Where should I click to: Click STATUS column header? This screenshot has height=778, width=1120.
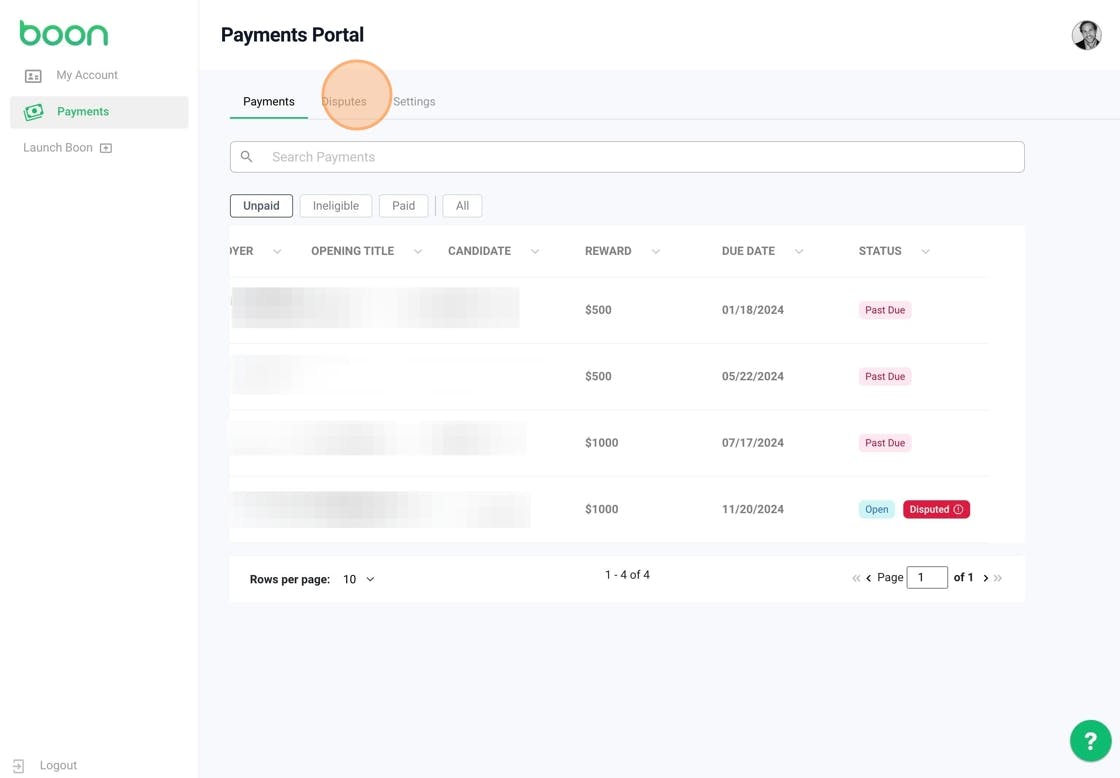tap(880, 251)
